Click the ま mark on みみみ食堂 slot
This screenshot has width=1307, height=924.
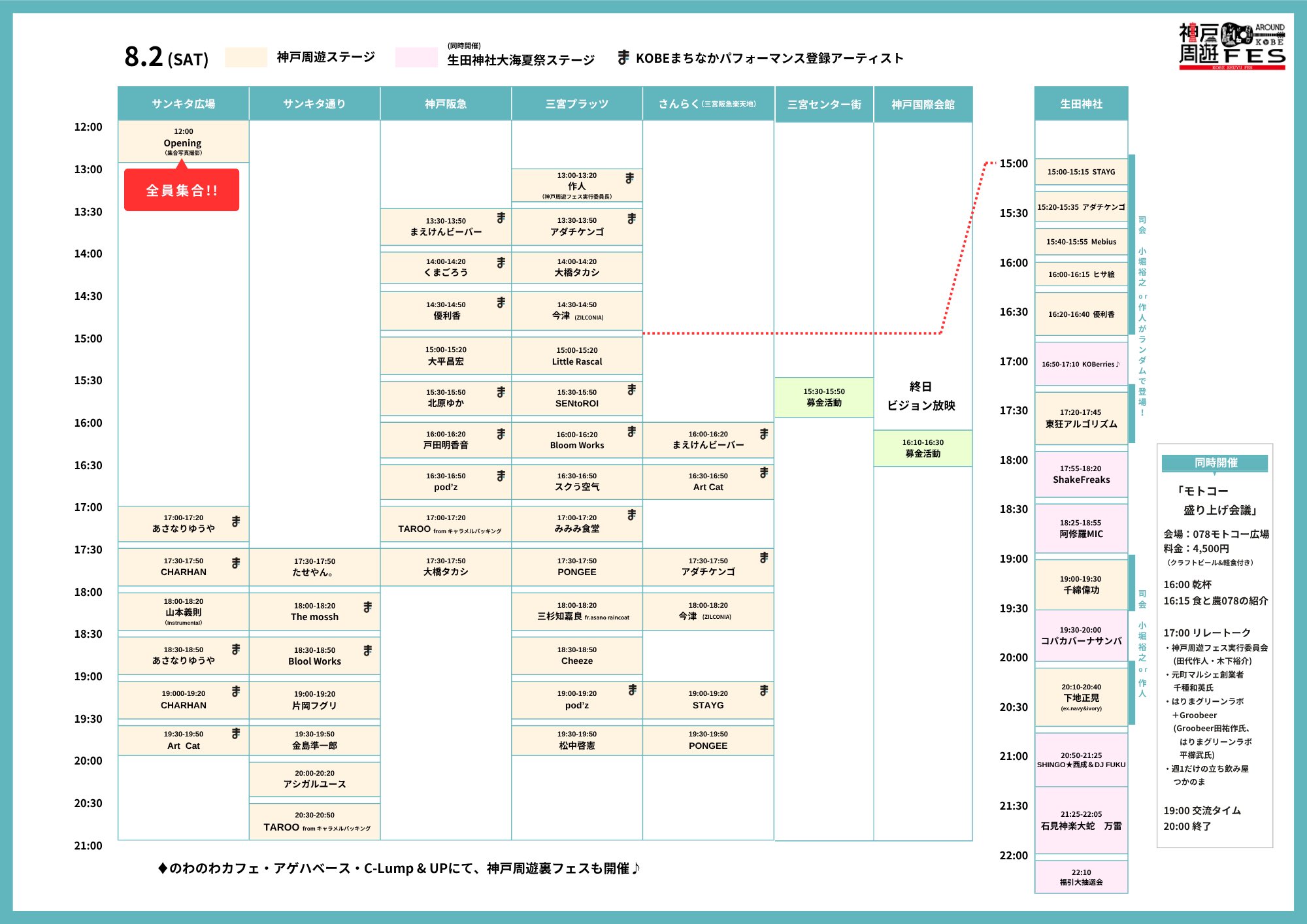631,515
